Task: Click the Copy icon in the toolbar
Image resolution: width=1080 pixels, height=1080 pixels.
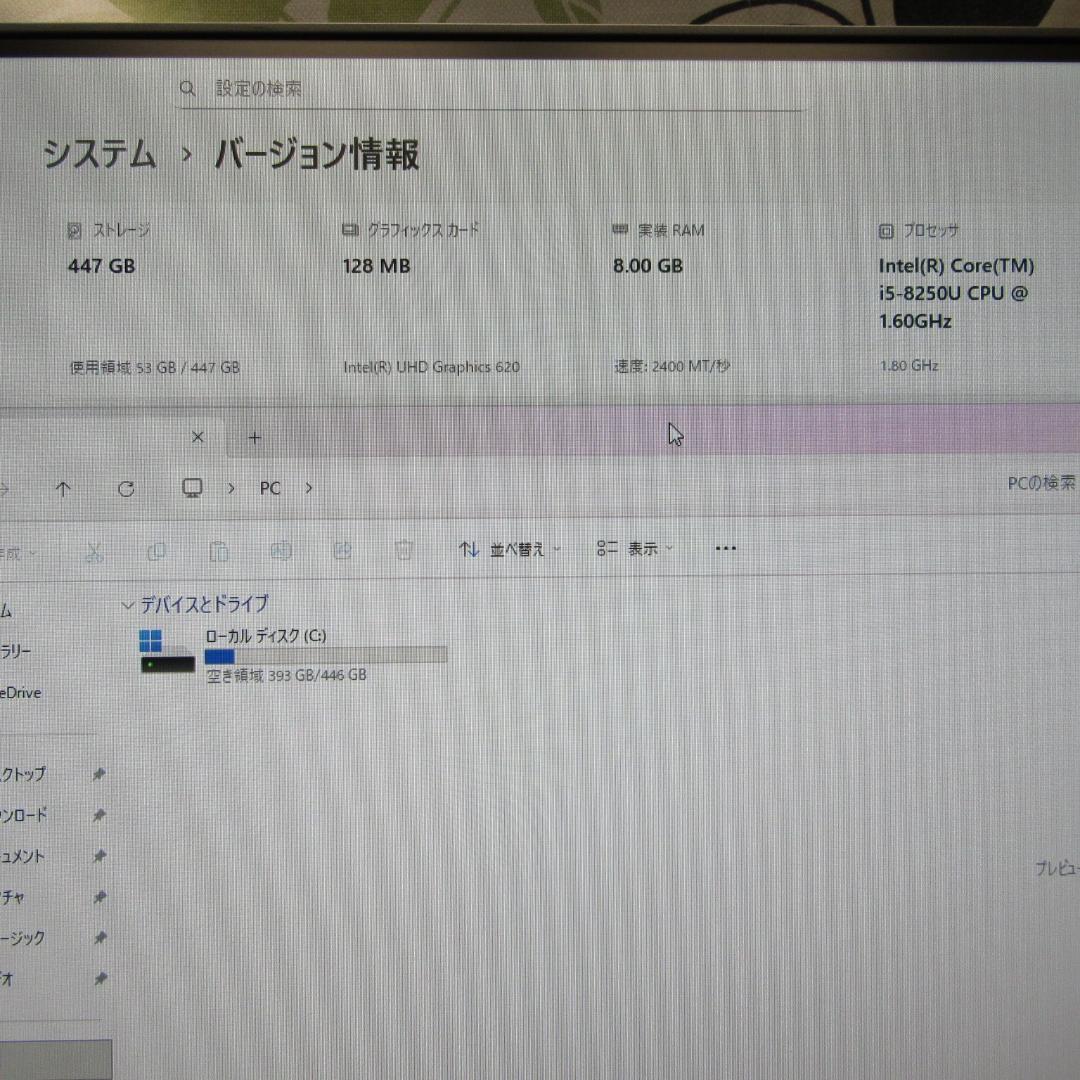Action: tap(156, 550)
